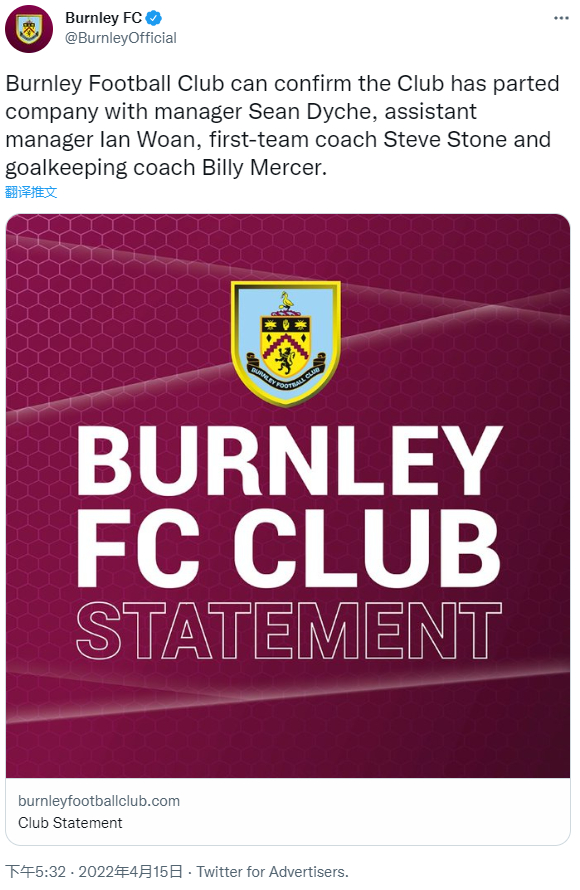Image resolution: width=580 pixels, height=890 pixels.
Task: Click the FC CLUB text in the image
Action: 288,548
